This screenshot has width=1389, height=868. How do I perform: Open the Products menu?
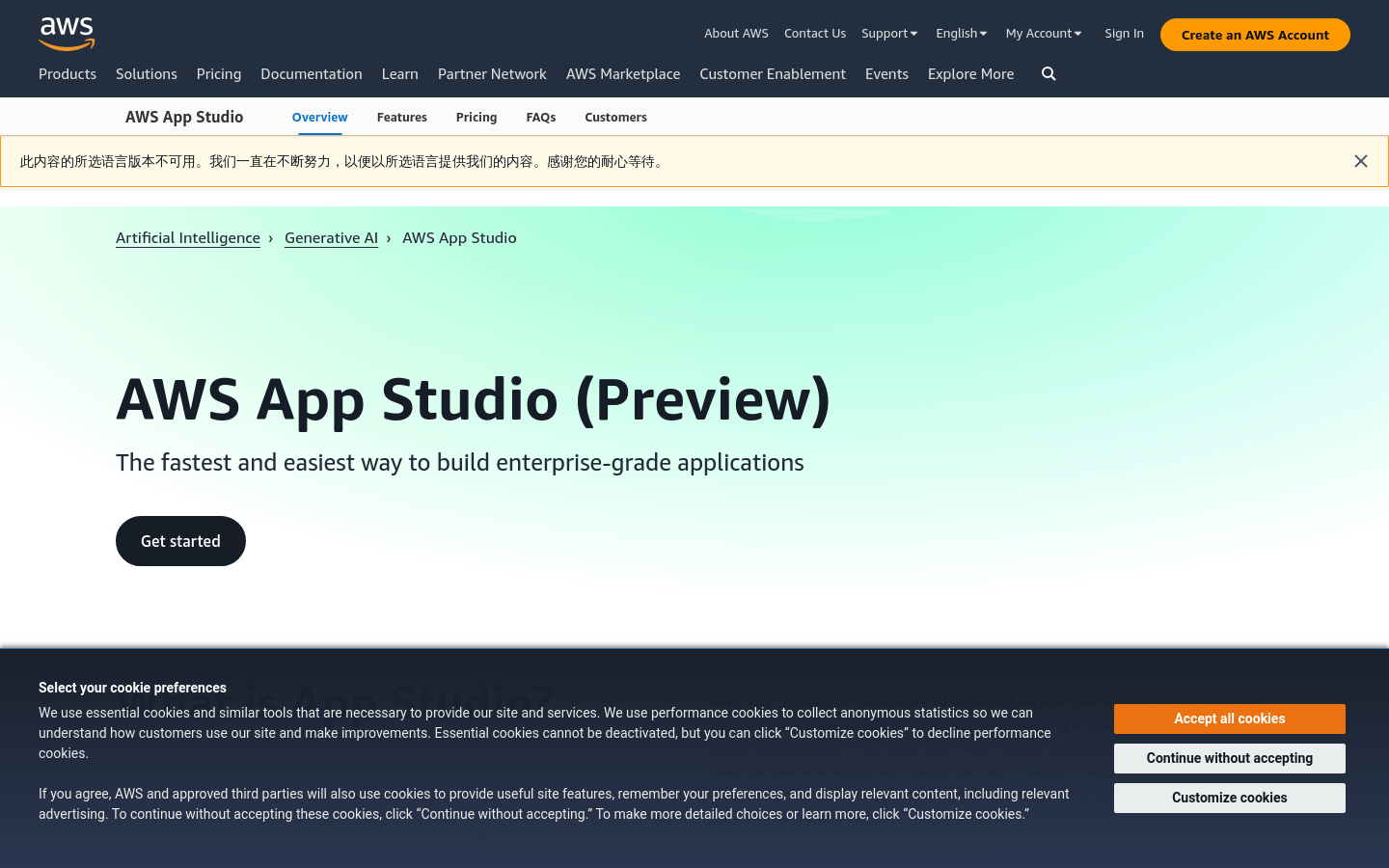68,74
